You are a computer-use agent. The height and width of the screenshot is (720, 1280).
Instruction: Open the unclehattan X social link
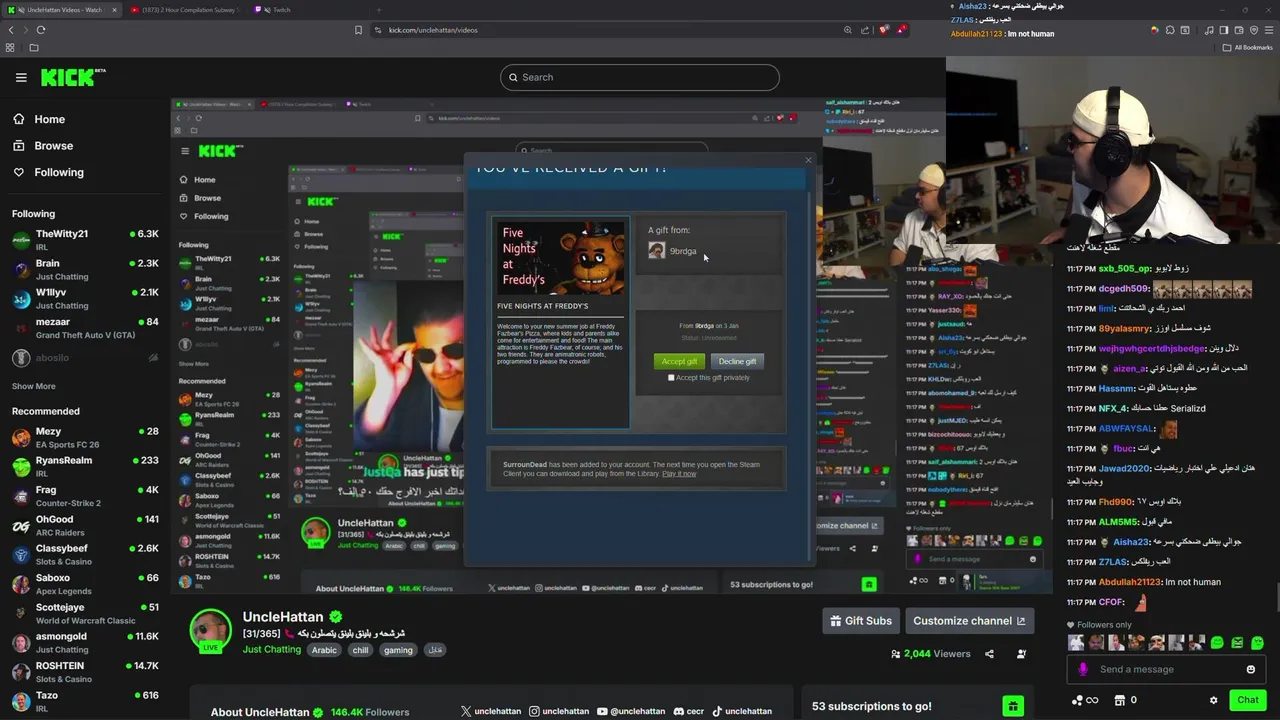(x=491, y=711)
